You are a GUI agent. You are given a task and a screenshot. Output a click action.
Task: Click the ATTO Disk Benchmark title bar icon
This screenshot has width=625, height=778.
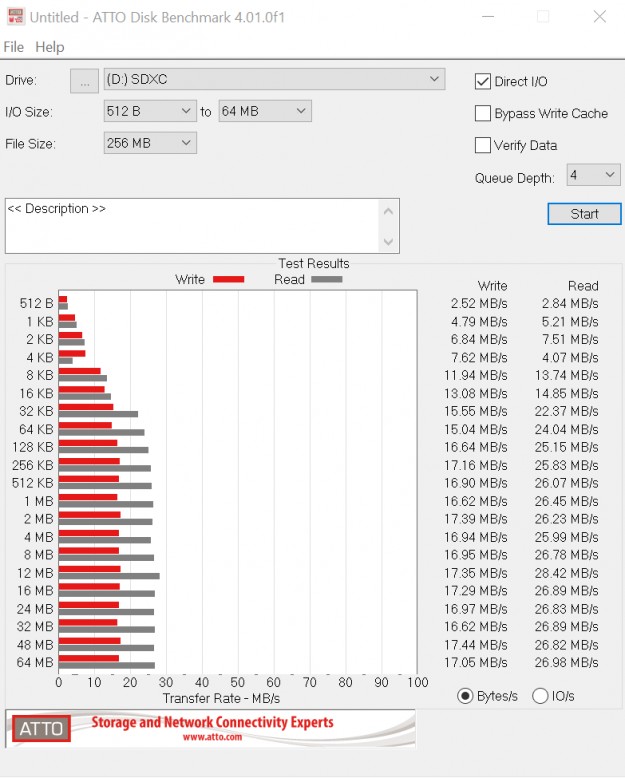15,17
